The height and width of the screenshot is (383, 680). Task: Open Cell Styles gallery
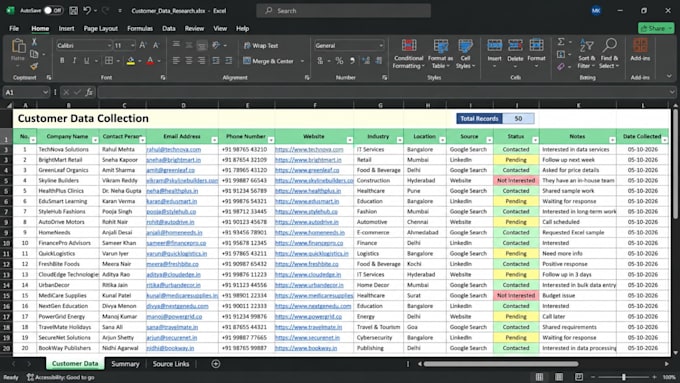[x=465, y=54]
